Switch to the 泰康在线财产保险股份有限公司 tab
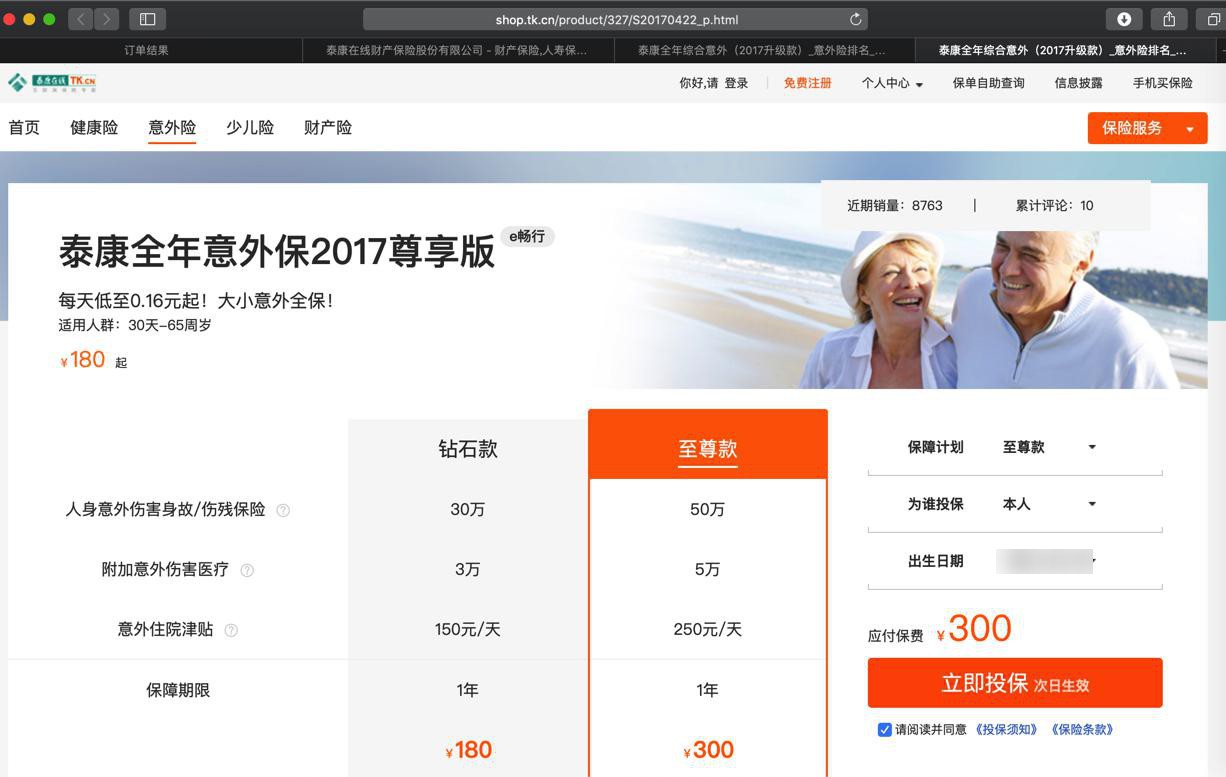1226x777 pixels. (x=457, y=50)
